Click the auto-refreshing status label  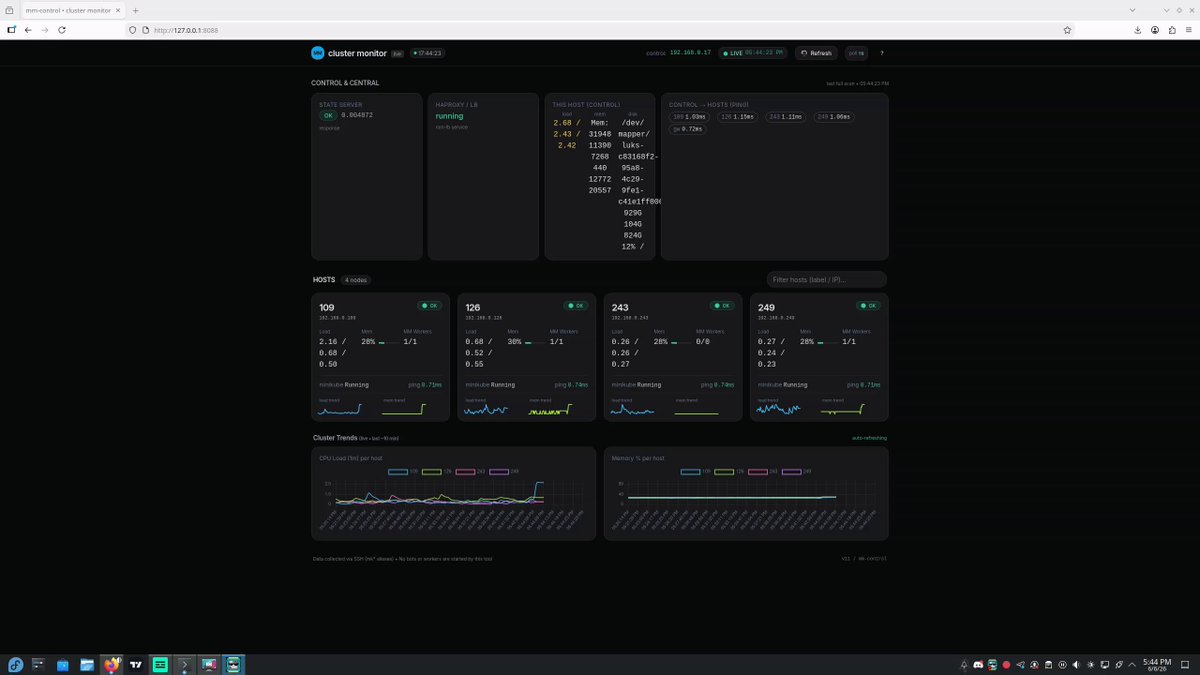point(869,438)
